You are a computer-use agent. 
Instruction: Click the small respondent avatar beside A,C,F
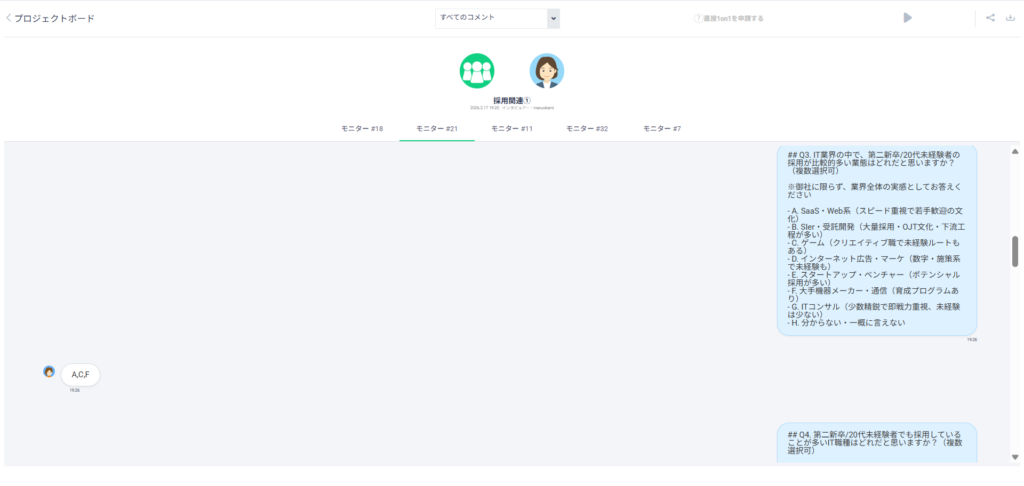(49, 372)
